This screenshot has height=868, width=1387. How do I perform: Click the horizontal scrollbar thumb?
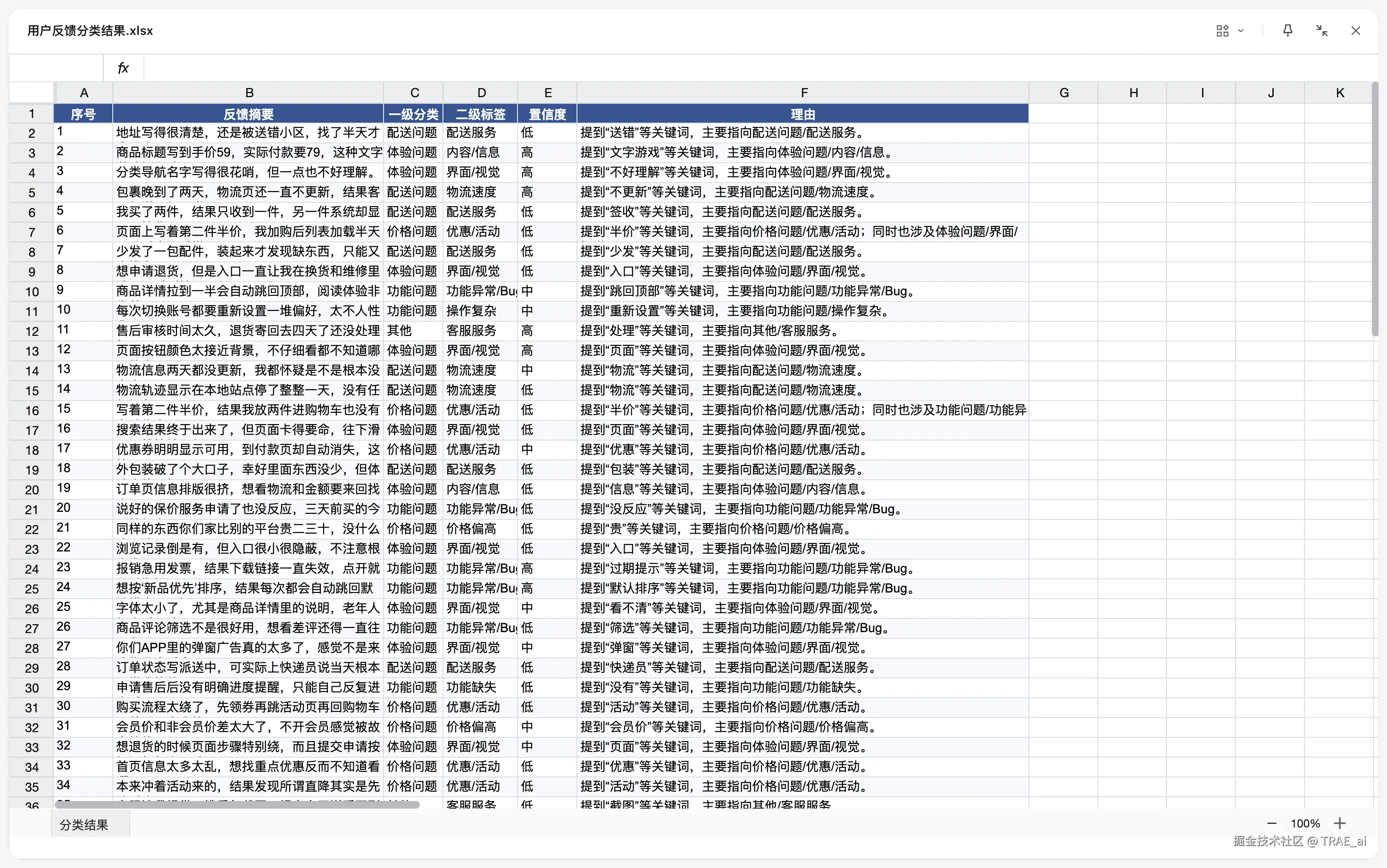point(237,804)
